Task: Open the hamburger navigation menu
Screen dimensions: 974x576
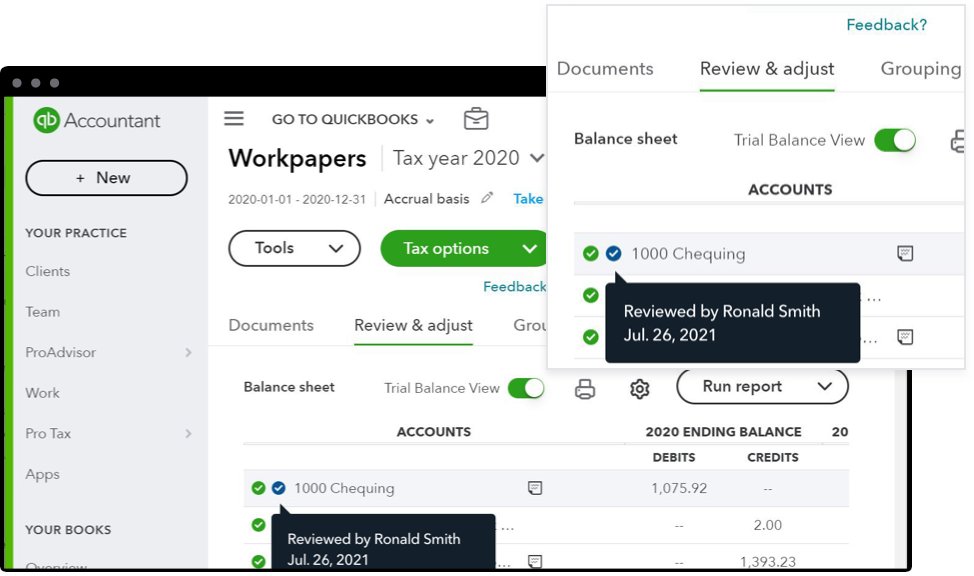Action: 234,118
